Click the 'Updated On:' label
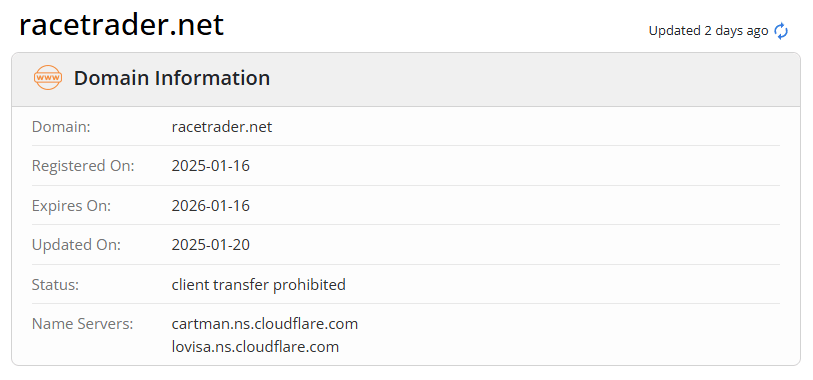This screenshot has height=380, width=813. (76, 245)
